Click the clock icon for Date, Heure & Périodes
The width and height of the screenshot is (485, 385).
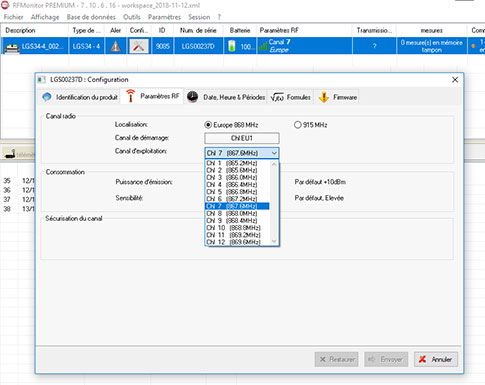tap(193, 97)
